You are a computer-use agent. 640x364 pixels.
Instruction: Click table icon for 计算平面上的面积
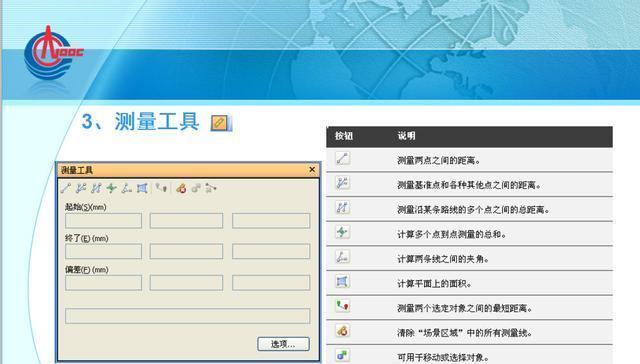point(342,281)
